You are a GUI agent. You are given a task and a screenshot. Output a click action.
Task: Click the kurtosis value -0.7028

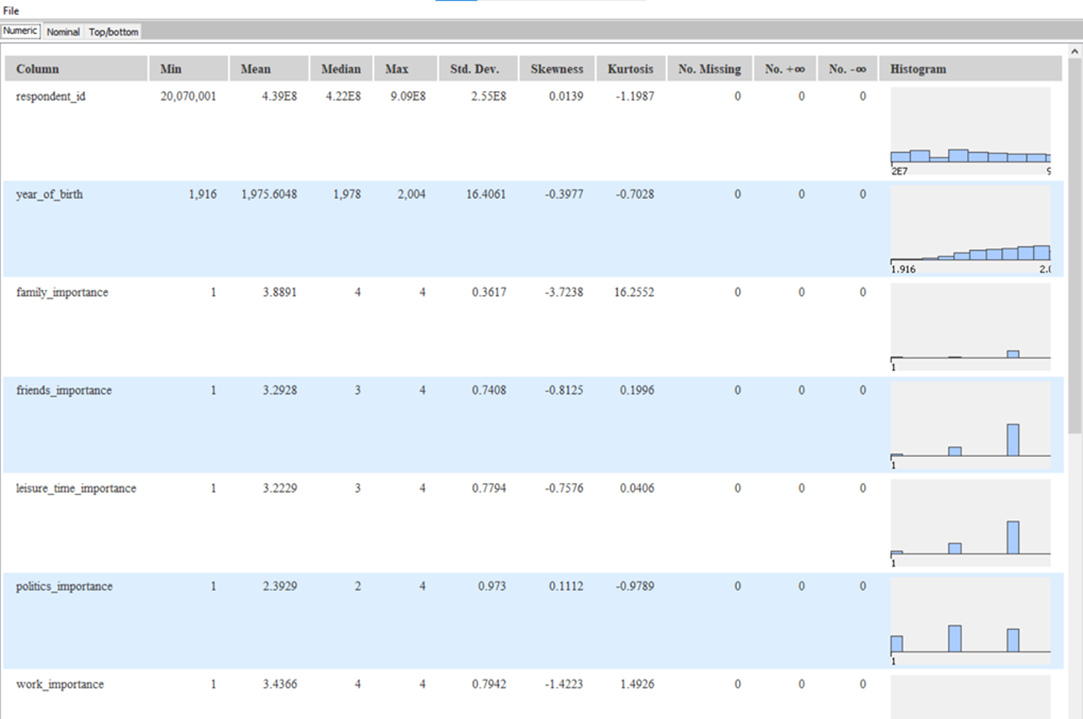[x=635, y=194]
